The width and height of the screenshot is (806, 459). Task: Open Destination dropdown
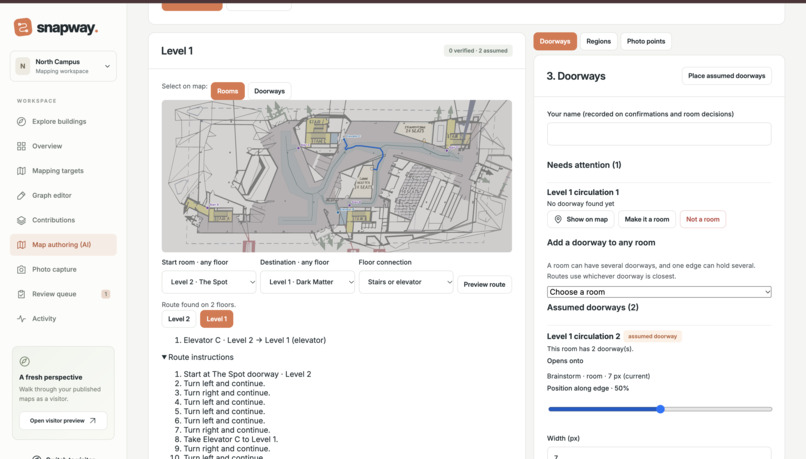point(307,282)
